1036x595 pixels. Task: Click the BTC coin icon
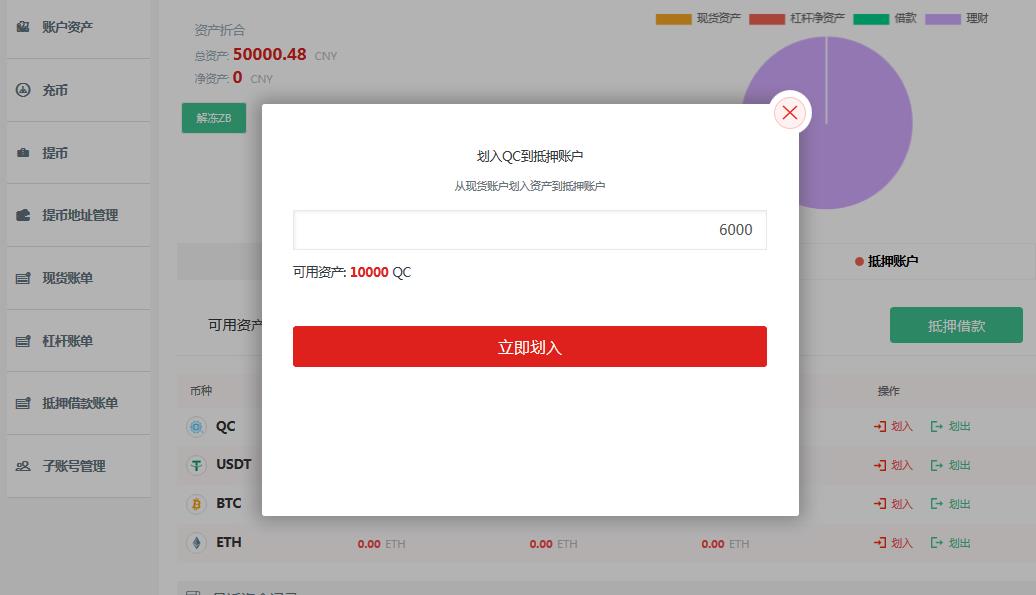[196, 505]
